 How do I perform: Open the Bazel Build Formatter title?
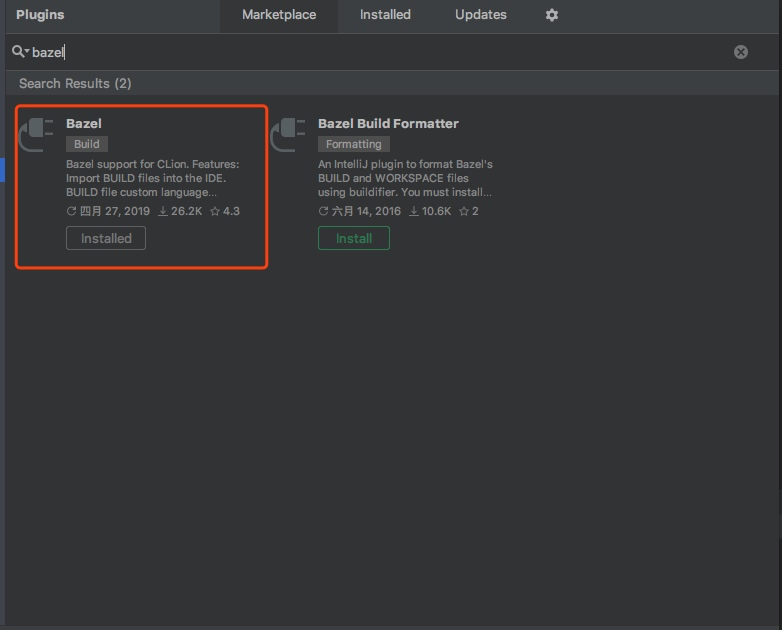click(x=388, y=124)
